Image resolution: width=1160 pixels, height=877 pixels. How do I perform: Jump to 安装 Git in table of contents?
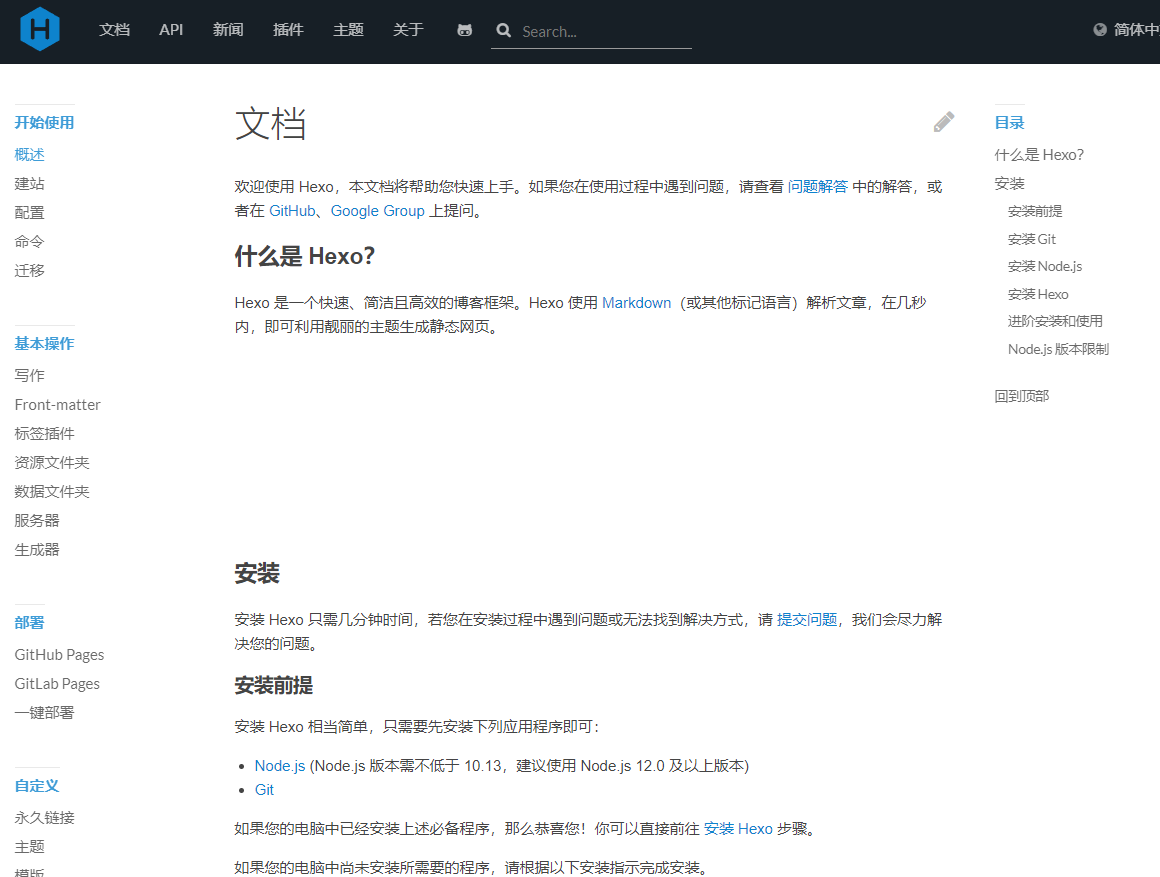tap(1032, 239)
